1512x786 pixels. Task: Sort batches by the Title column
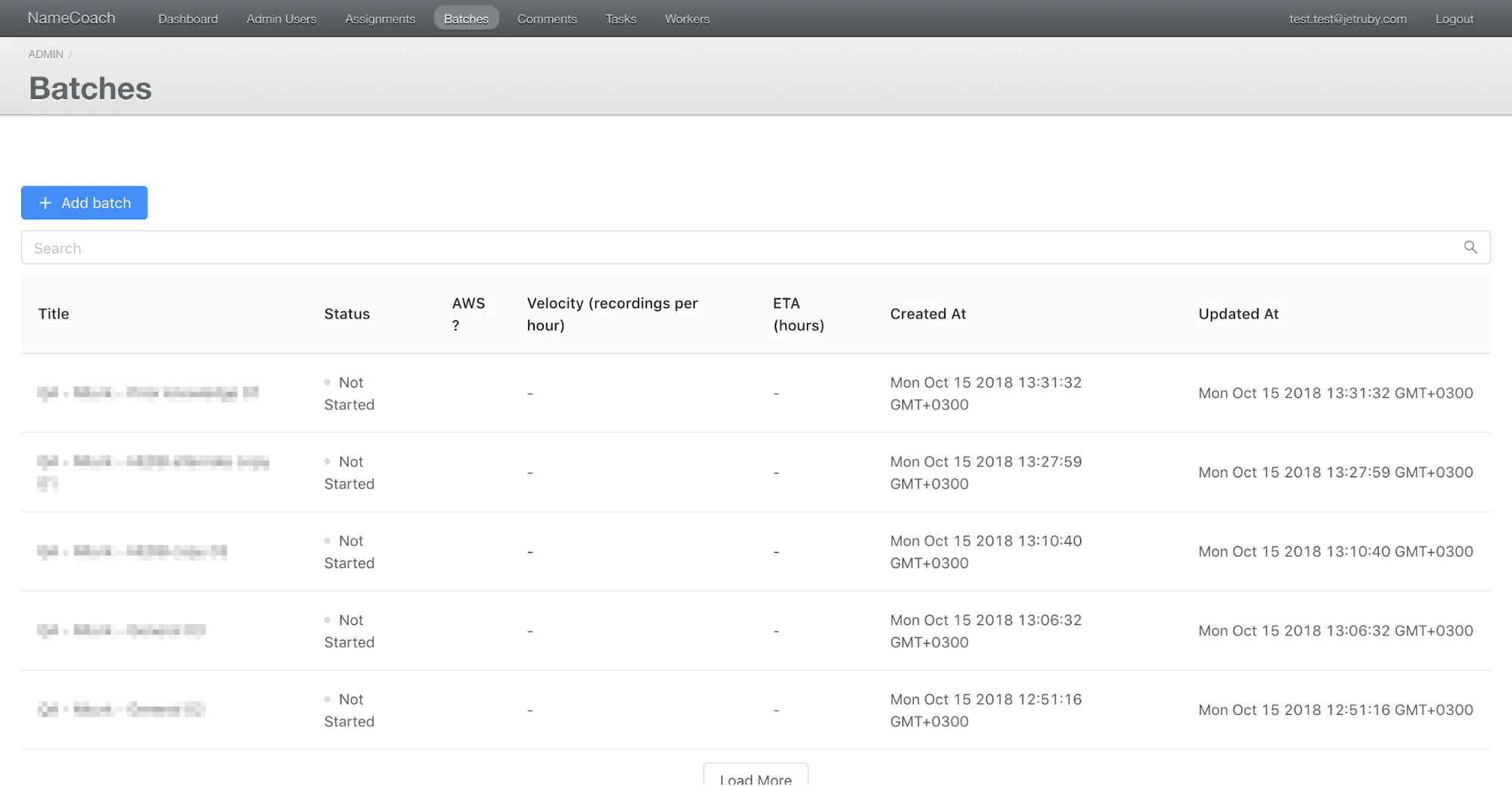click(x=53, y=313)
